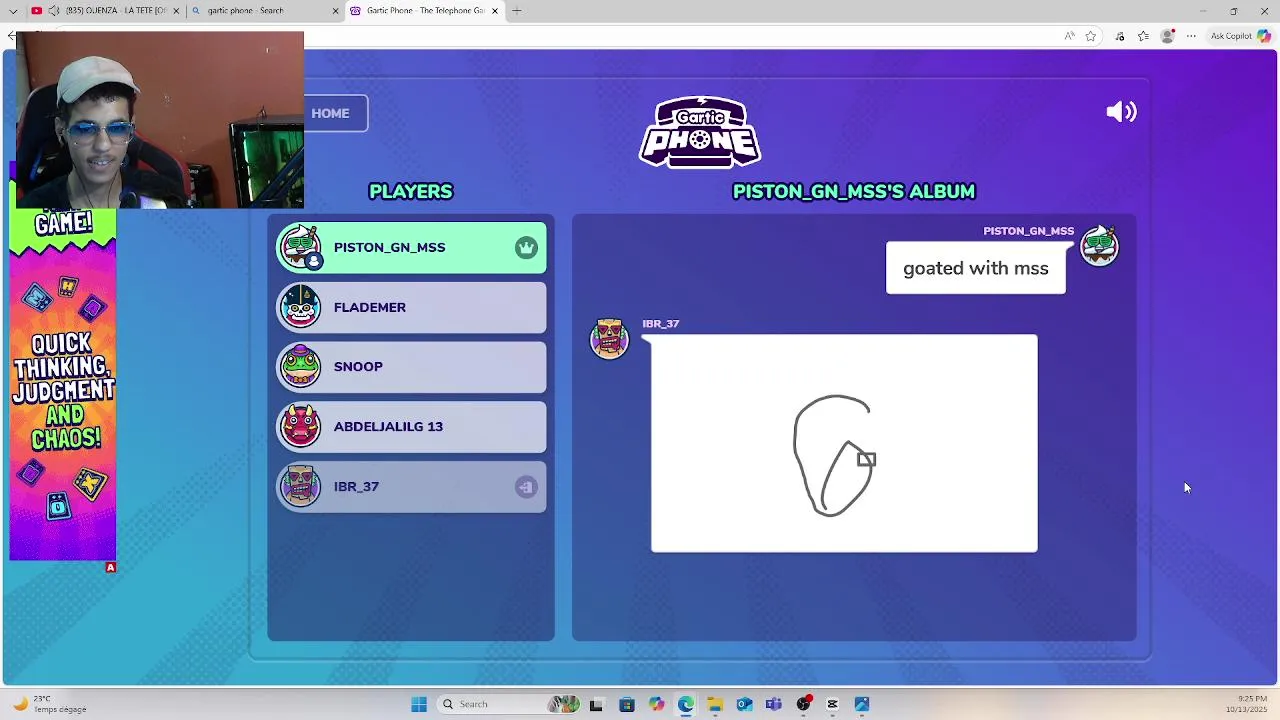Screen dimensions: 1280x720
Task: Open a new browser tab
Action: [517, 10]
